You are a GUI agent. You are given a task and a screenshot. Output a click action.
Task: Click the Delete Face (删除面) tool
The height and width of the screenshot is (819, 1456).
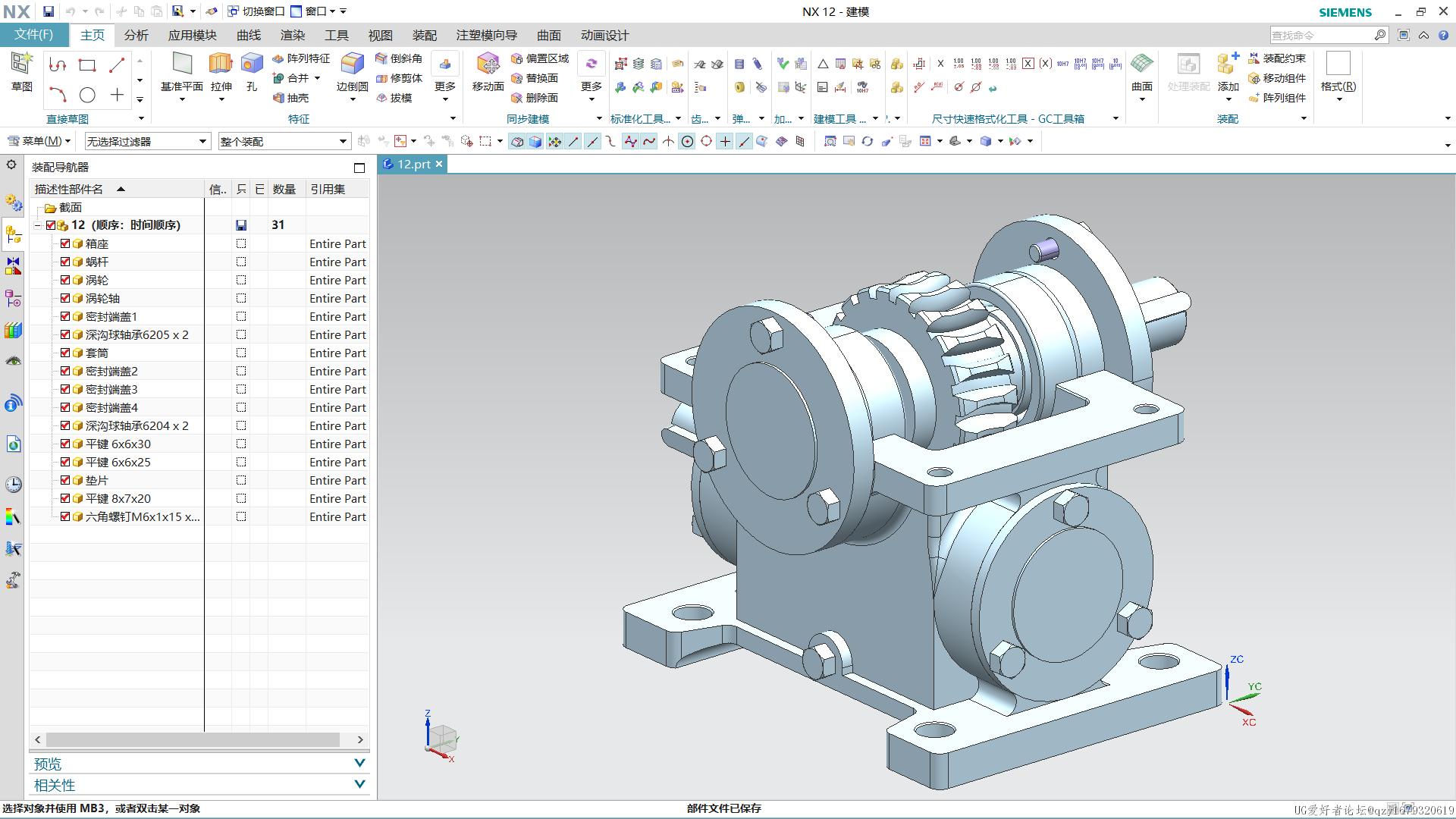[x=535, y=98]
